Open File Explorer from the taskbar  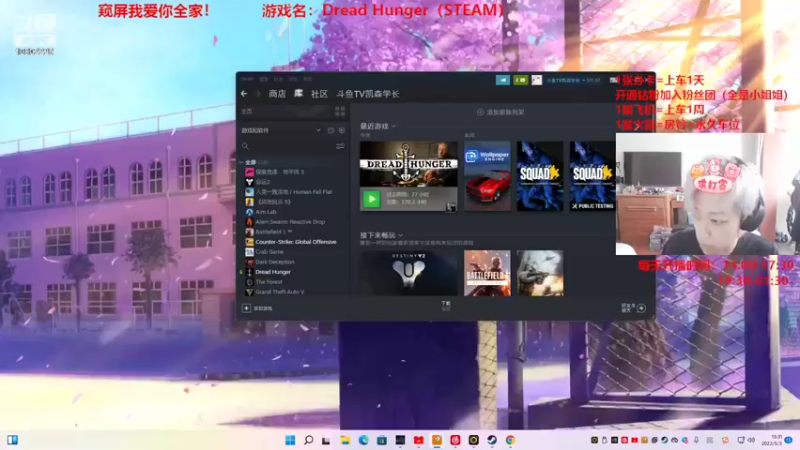[345, 440]
